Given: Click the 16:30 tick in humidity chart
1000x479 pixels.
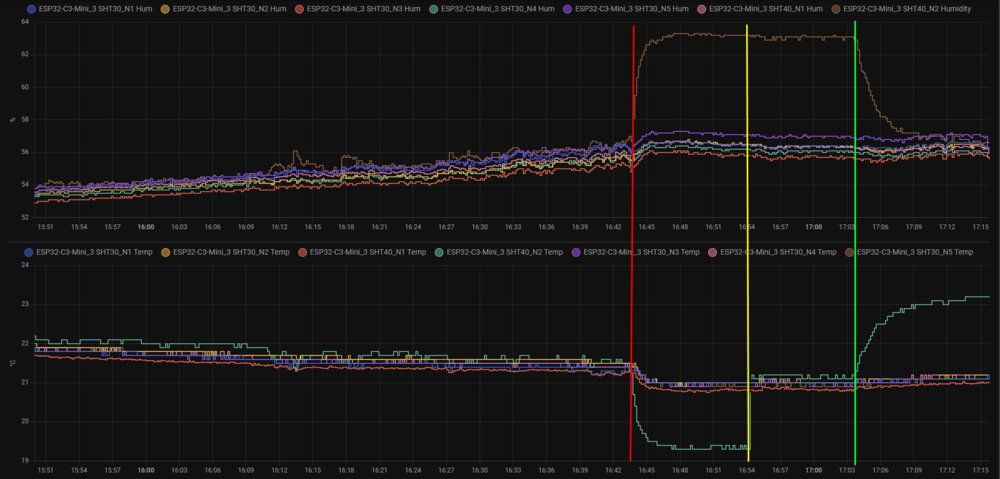Looking at the screenshot, I should (480, 226).
